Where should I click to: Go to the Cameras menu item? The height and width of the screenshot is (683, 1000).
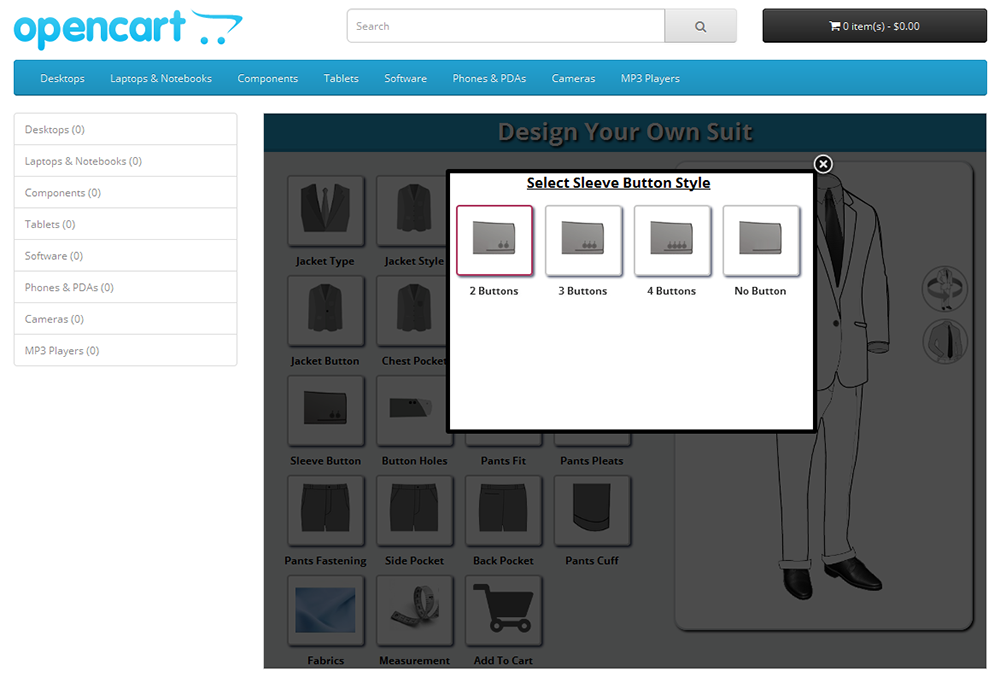(573, 78)
